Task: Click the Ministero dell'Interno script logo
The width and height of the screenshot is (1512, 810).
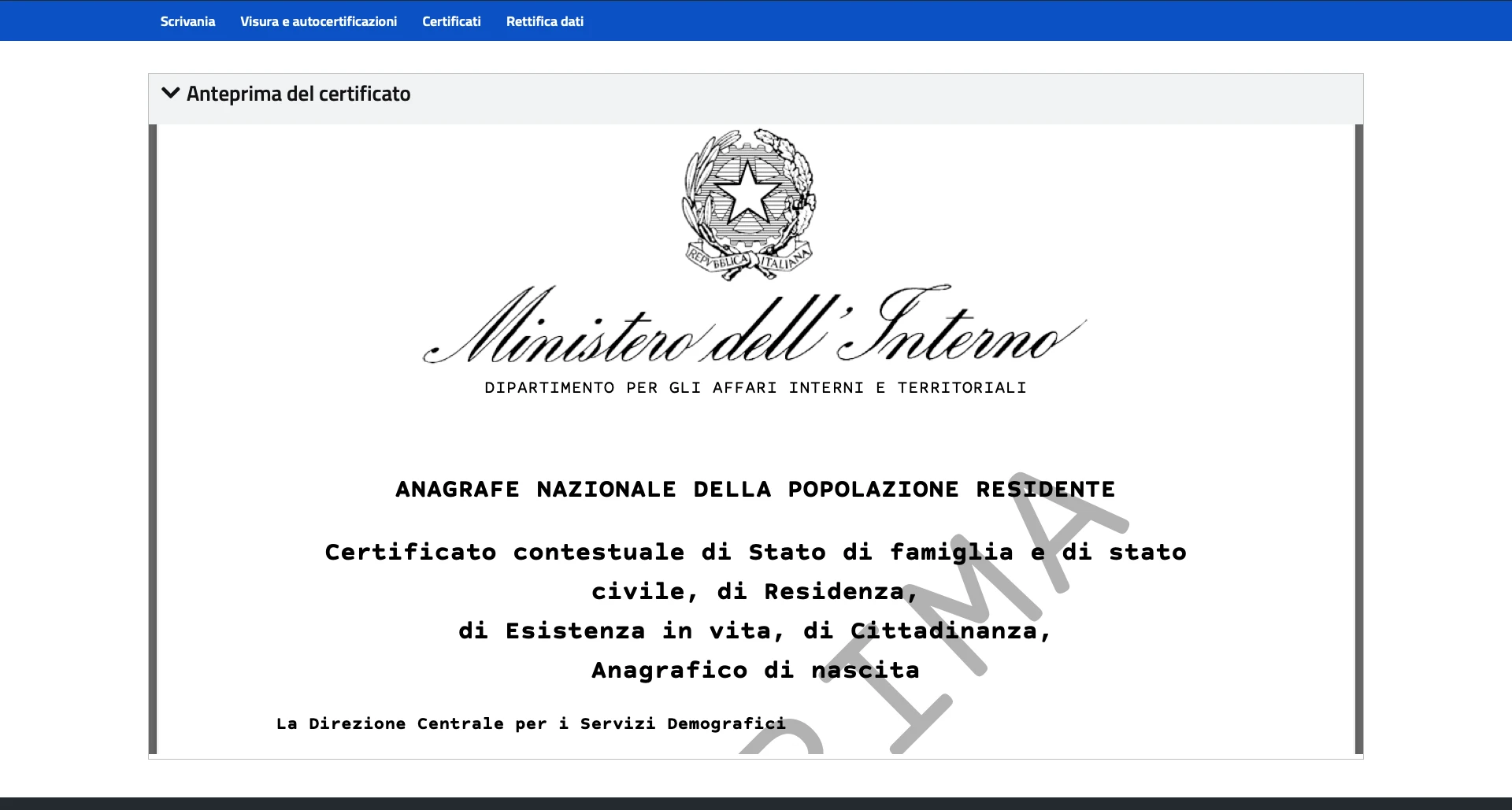Action: (x=754, y=324)
